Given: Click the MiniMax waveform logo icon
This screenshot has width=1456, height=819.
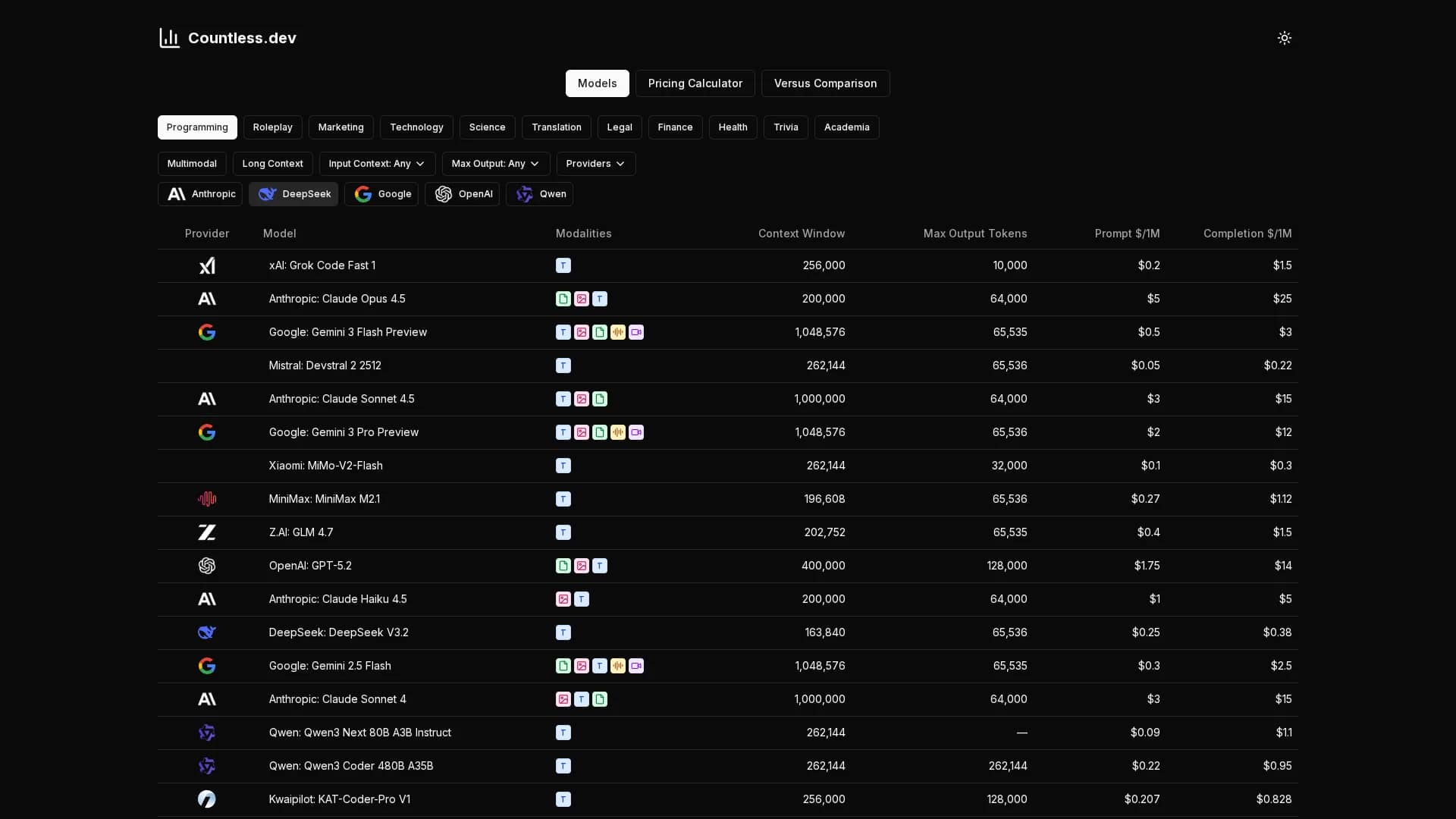Looking at the screenshot, I should [207, 499].
